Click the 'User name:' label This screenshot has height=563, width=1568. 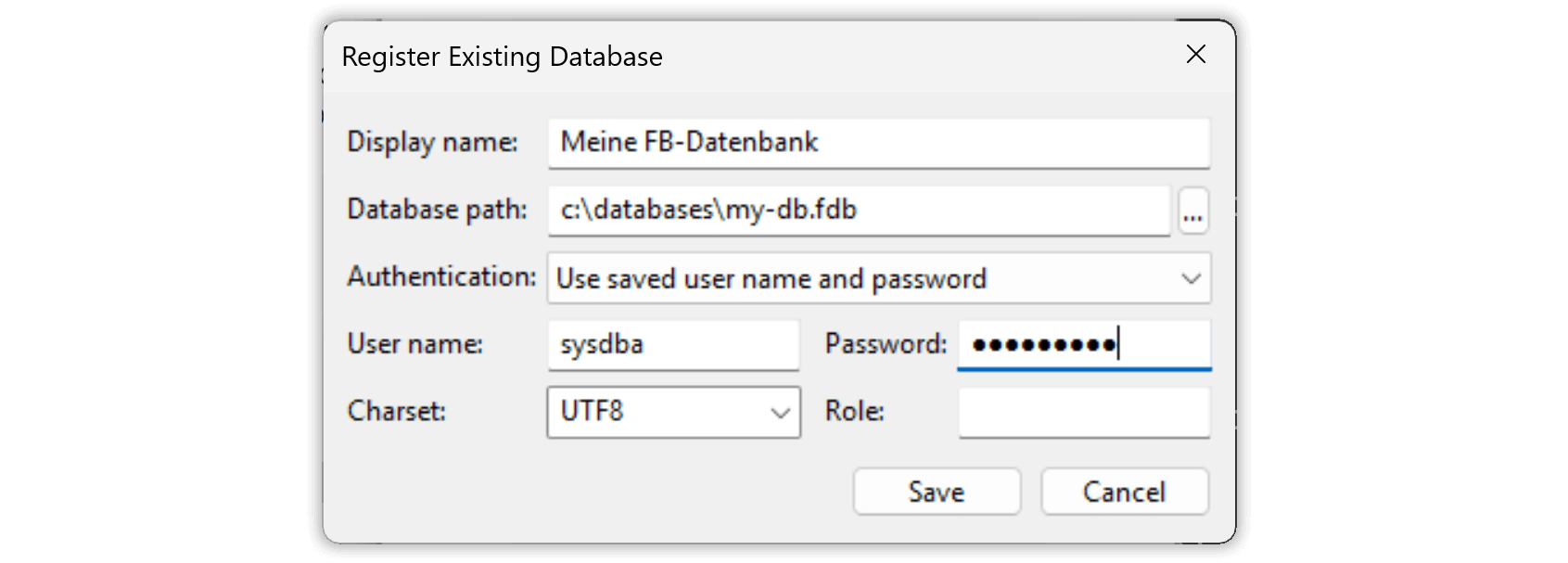click(414, 344)
